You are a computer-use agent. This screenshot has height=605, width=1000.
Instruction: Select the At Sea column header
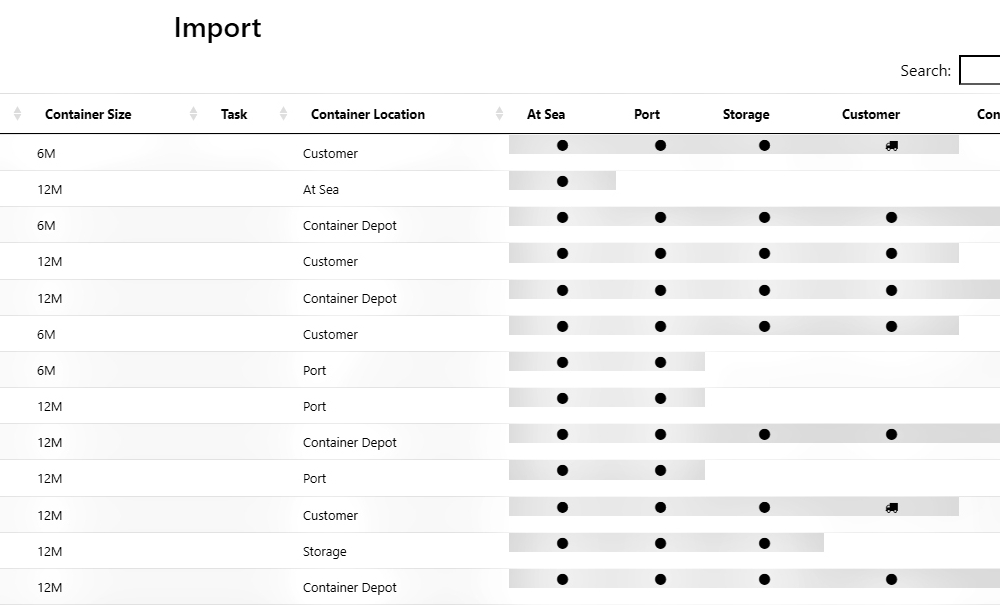click(546, 114)
